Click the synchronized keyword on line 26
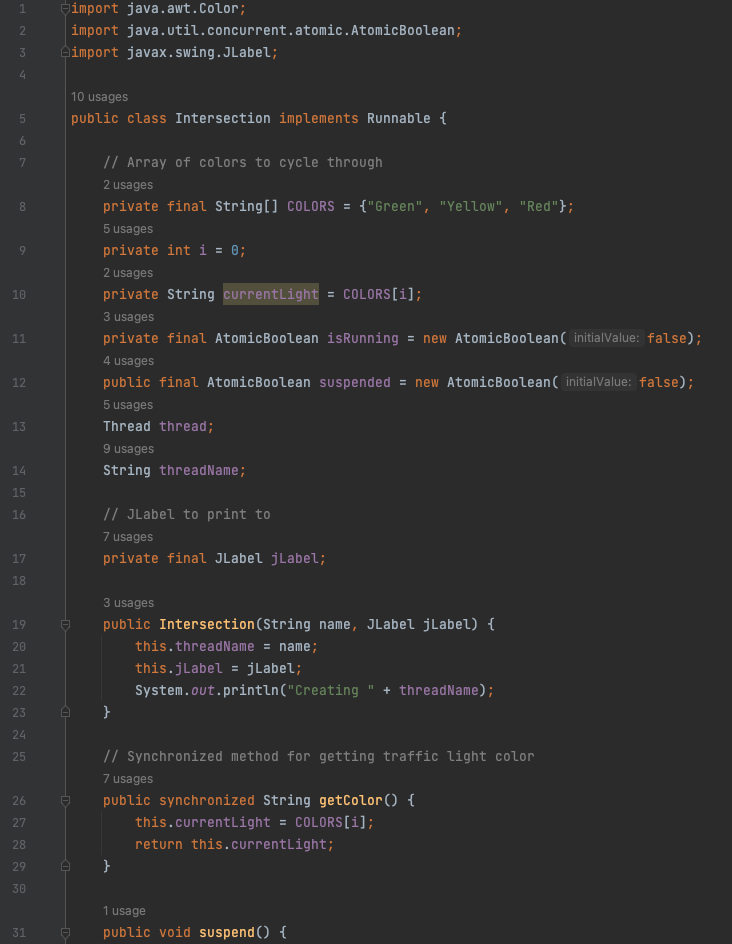 207,800
